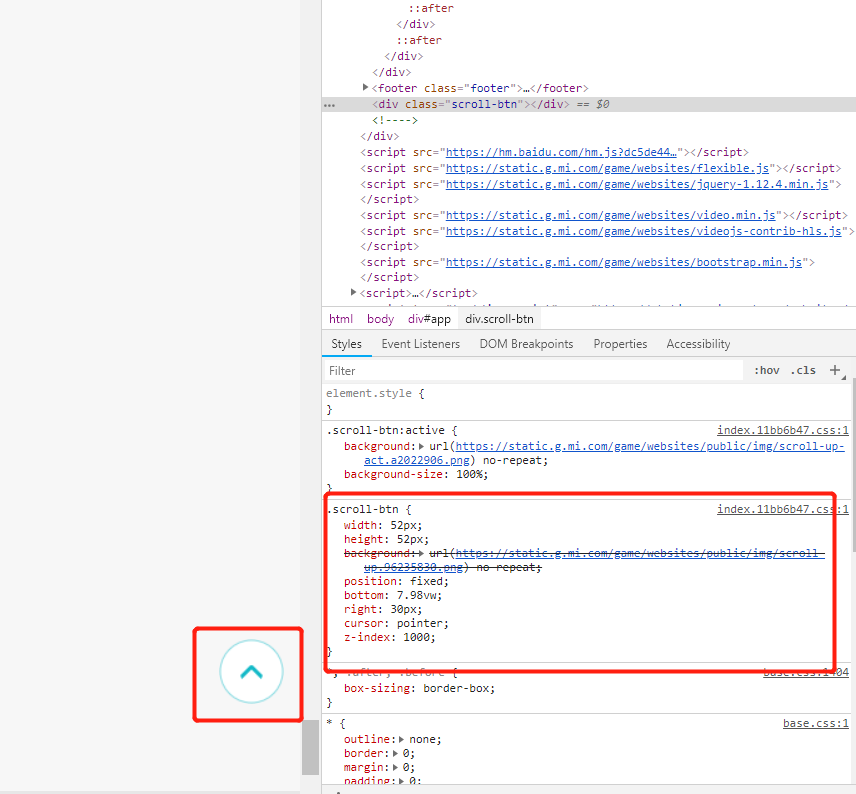This screenshot has height=794, width=856.
Task: Open index.11bb6b47.css source for .scroll-btn:active
Action: point(783,430)
